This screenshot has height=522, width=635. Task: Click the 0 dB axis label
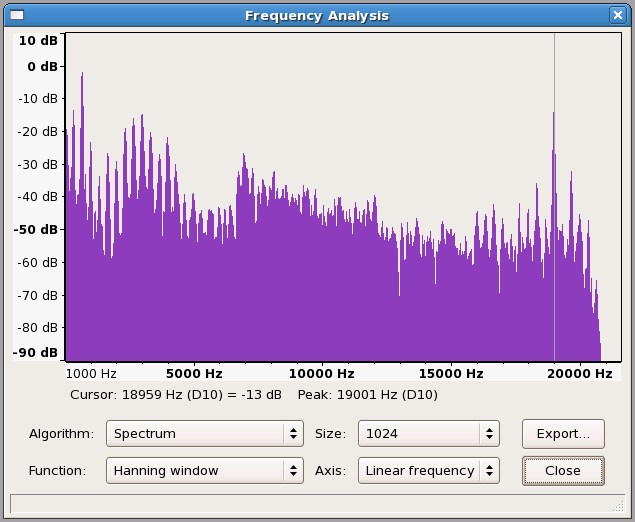click(x=43, y=66)
